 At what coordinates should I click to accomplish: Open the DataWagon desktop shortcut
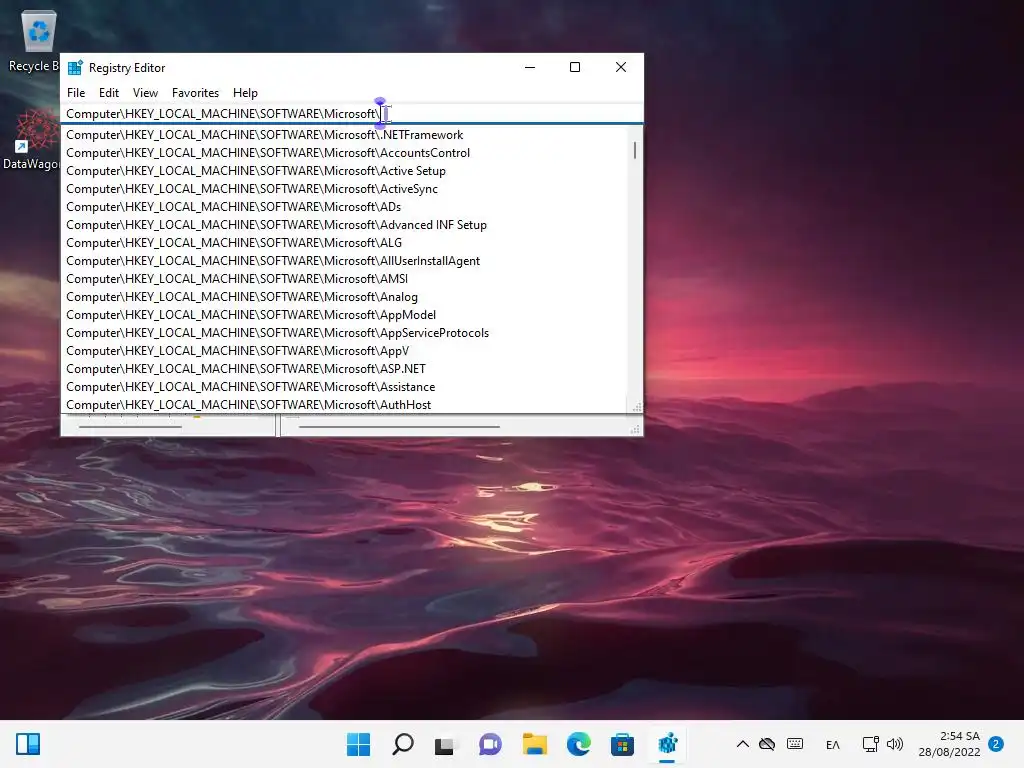(31, 139)
